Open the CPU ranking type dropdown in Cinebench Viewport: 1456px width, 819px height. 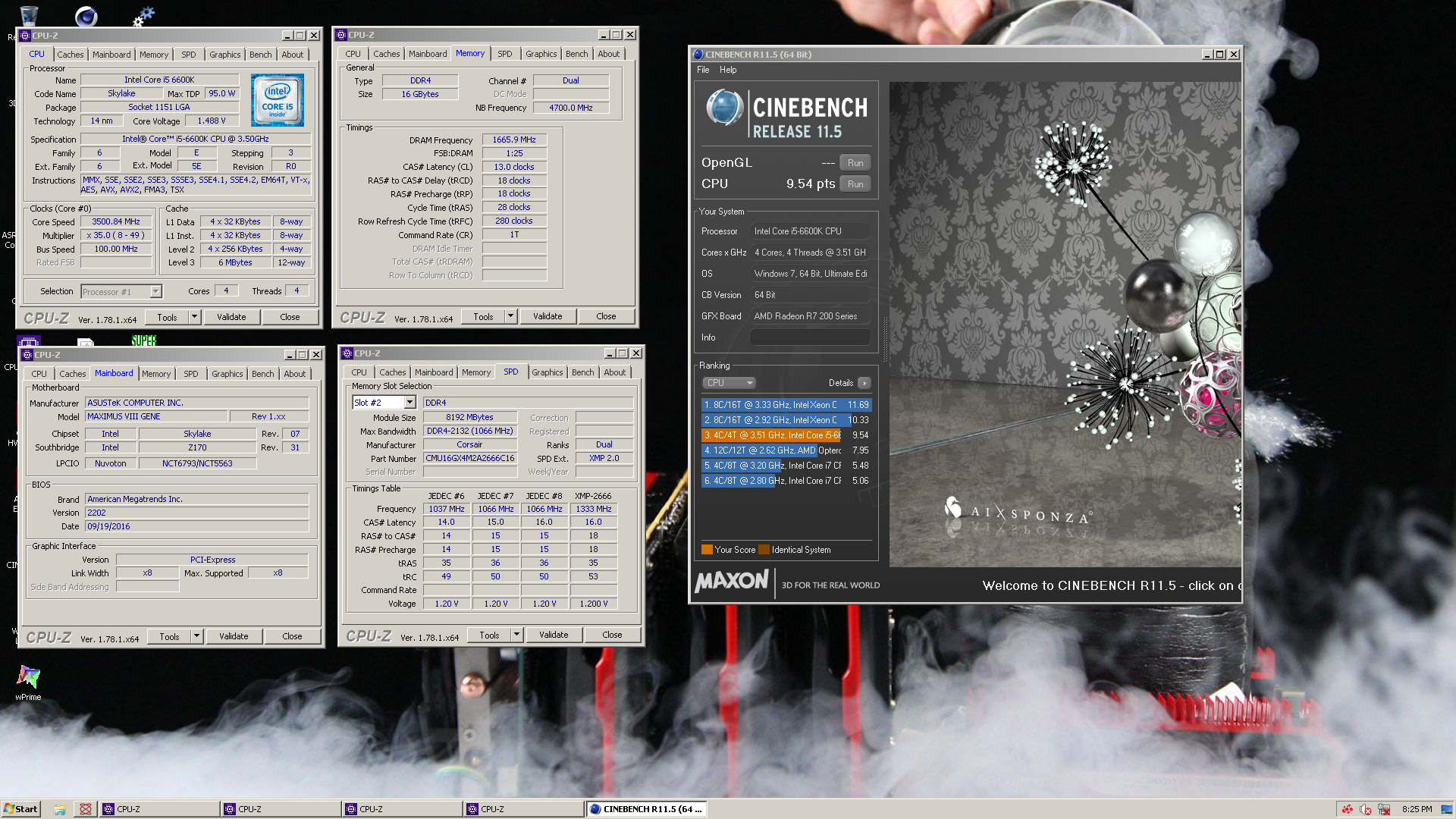[x=730, y=383]
